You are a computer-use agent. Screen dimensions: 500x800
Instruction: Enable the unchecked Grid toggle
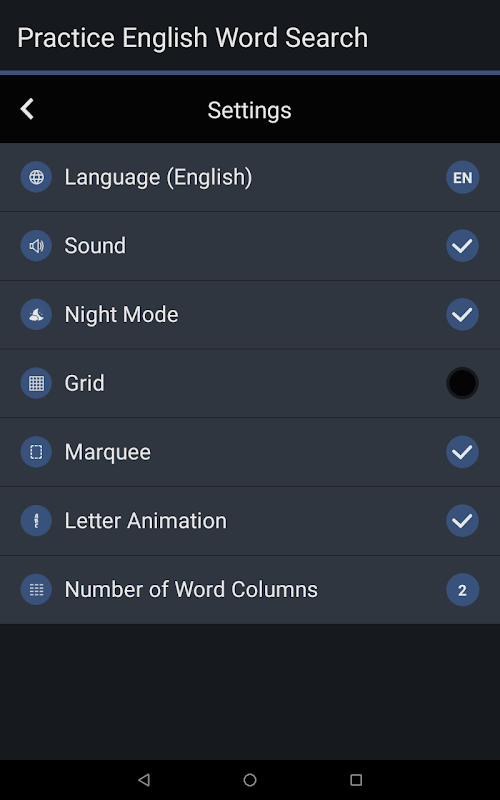point(462,383)
